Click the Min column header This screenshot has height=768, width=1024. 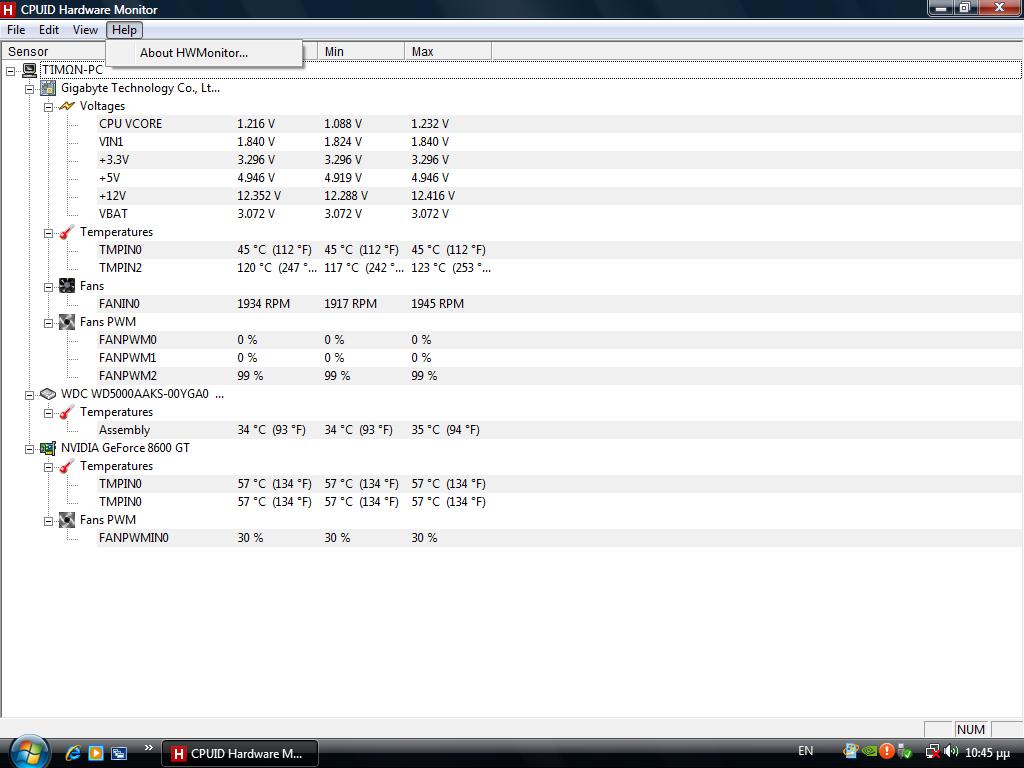pyautogui.click(x=361, y=52)
